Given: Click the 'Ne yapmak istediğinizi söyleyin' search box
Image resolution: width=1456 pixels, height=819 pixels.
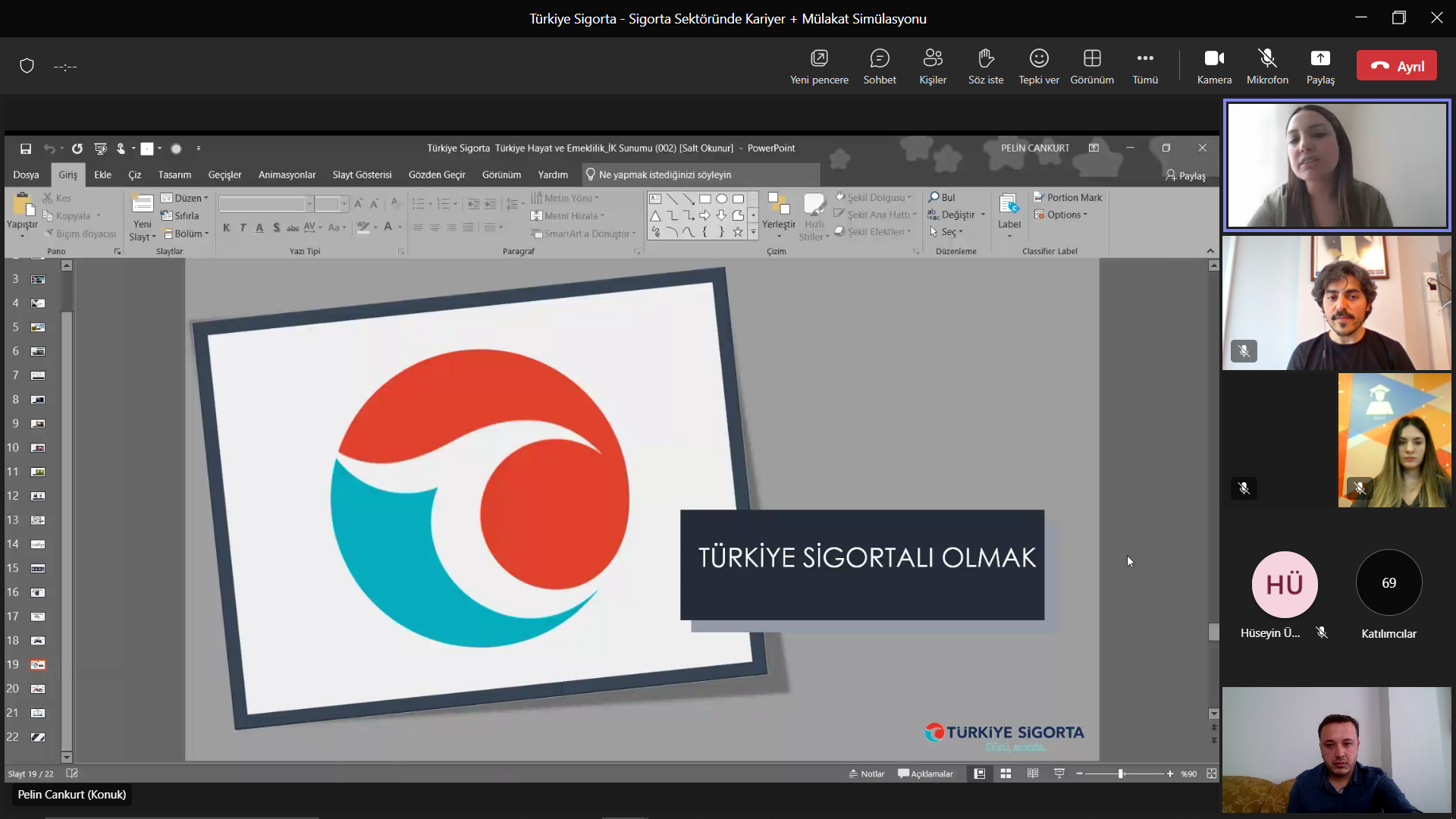Looking at the screenshot, I should pos(701,174).
